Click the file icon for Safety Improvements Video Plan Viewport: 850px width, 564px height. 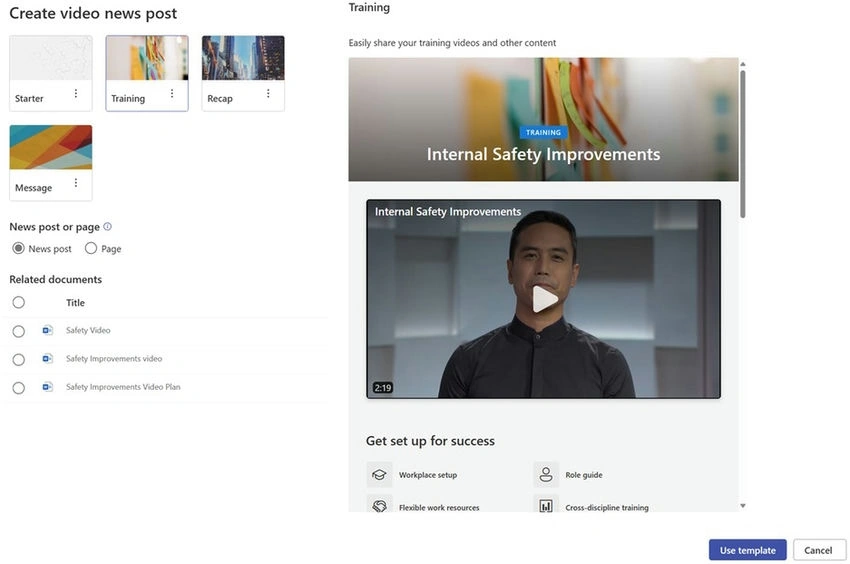point(48,387)
